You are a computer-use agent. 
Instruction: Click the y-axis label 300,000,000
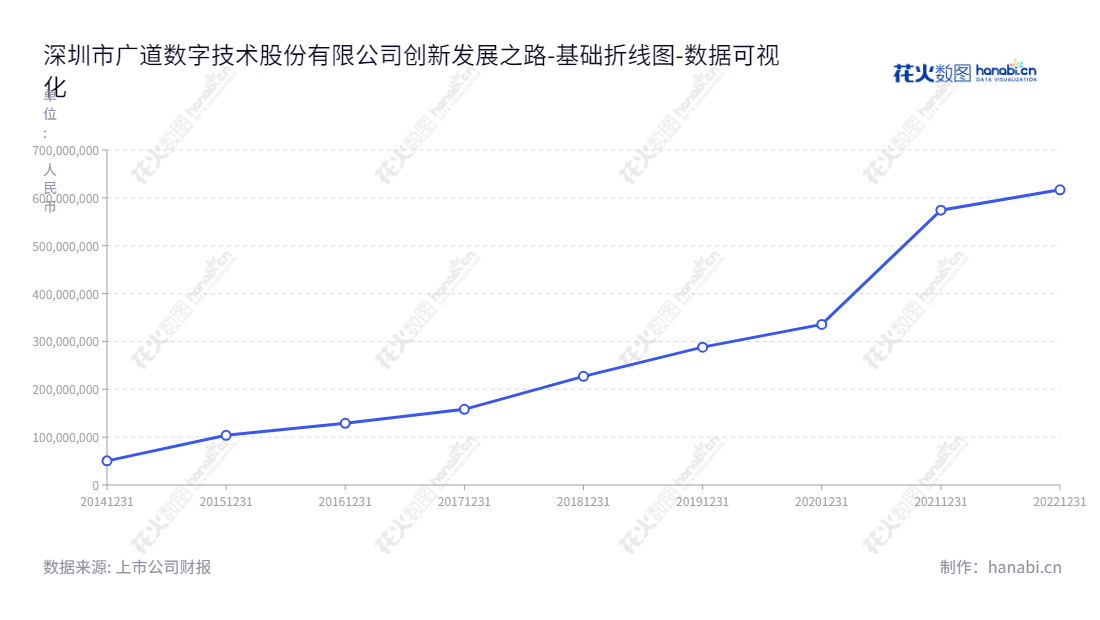65,342
